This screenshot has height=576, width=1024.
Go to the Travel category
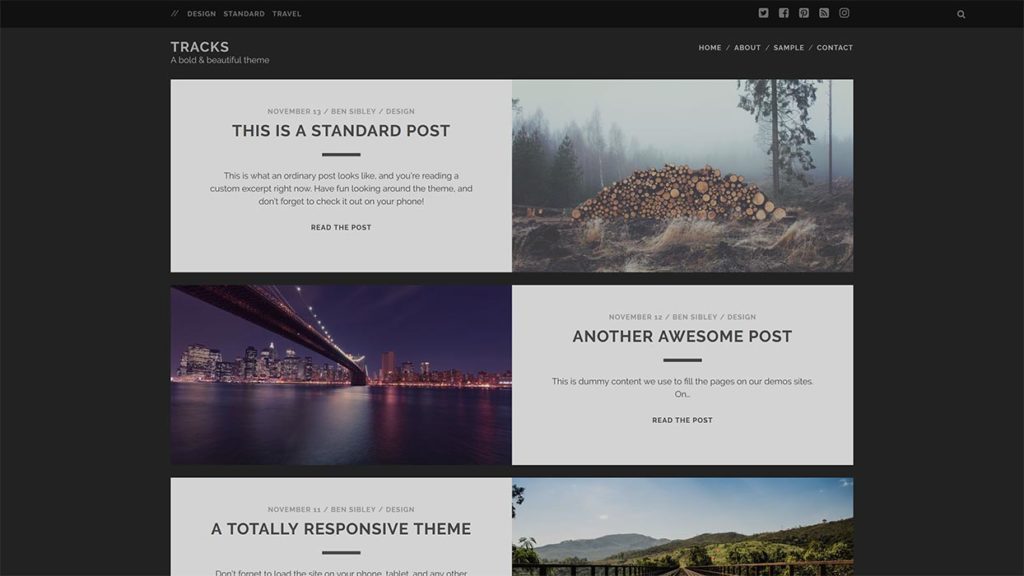pos(286,14)
